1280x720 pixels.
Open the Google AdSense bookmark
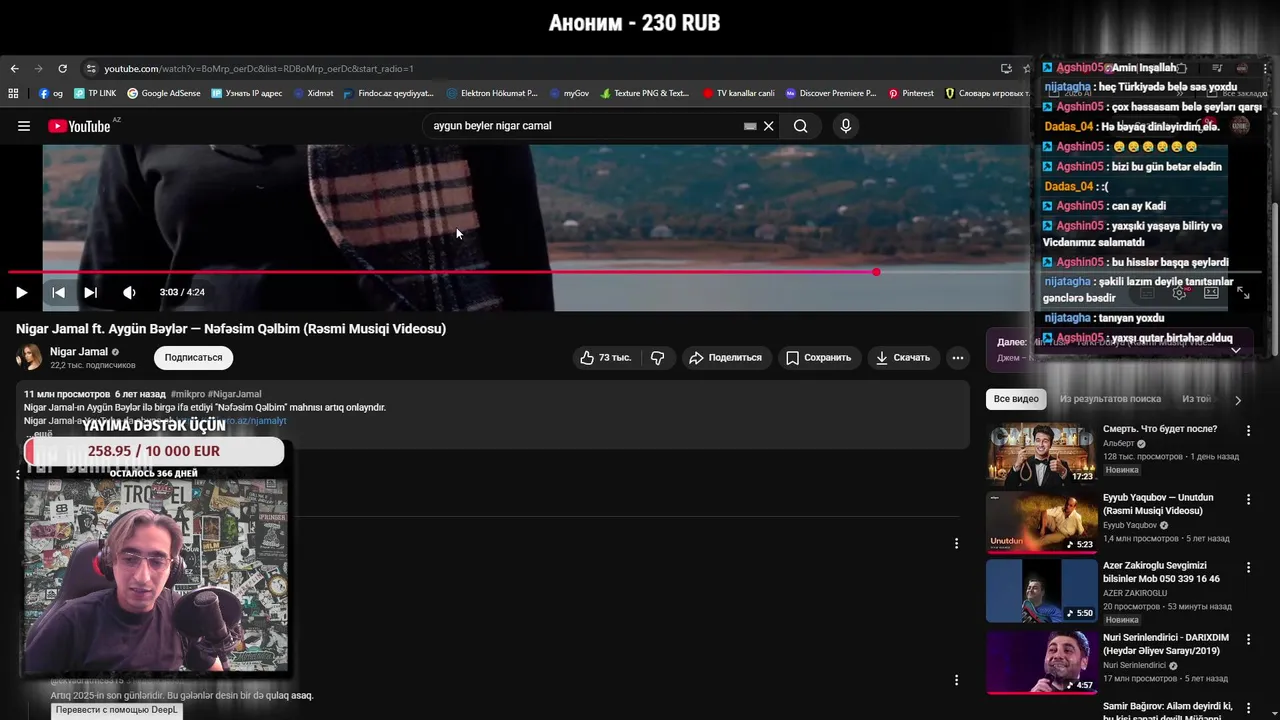[x=163, y=93]
